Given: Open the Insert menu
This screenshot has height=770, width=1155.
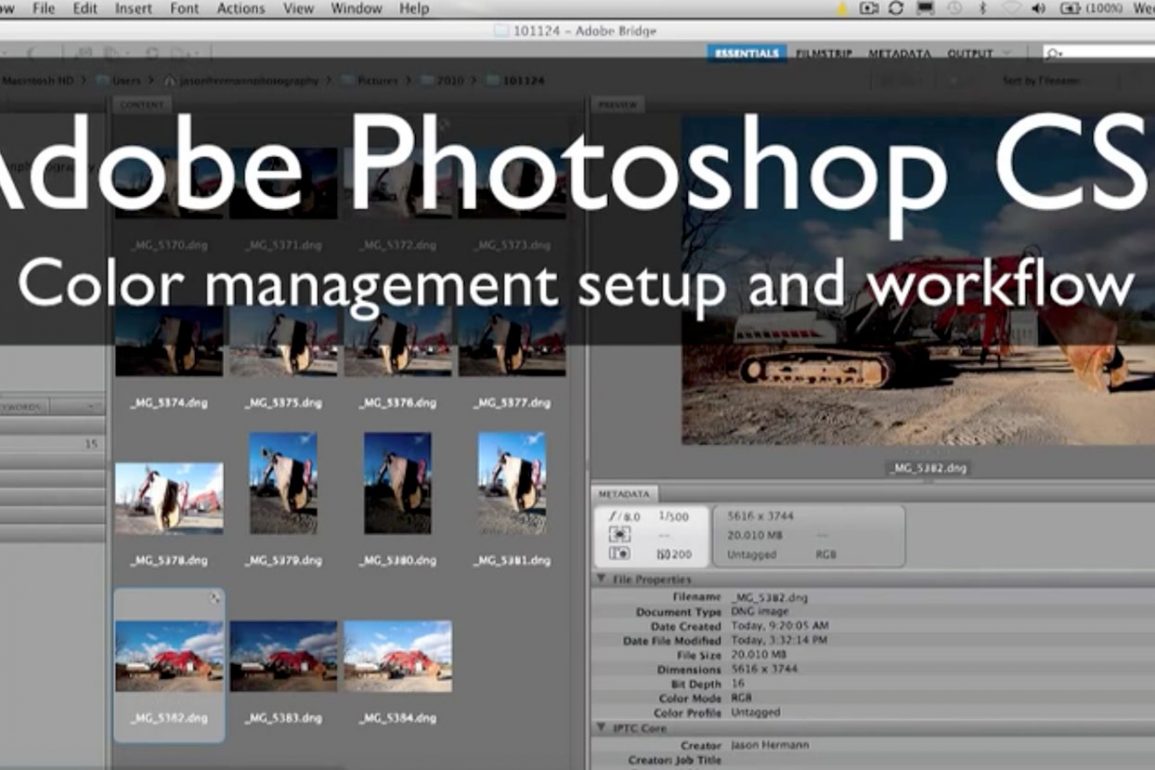Looking at the screenshot, I should pos(133,9).
